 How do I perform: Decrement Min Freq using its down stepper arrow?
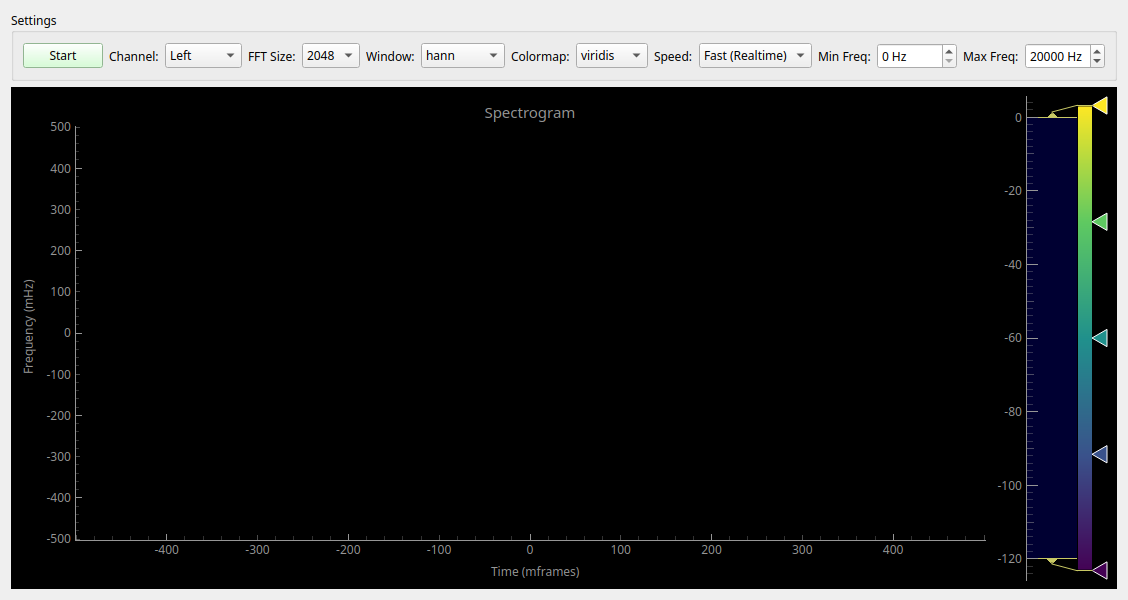[x=948, y=61]
